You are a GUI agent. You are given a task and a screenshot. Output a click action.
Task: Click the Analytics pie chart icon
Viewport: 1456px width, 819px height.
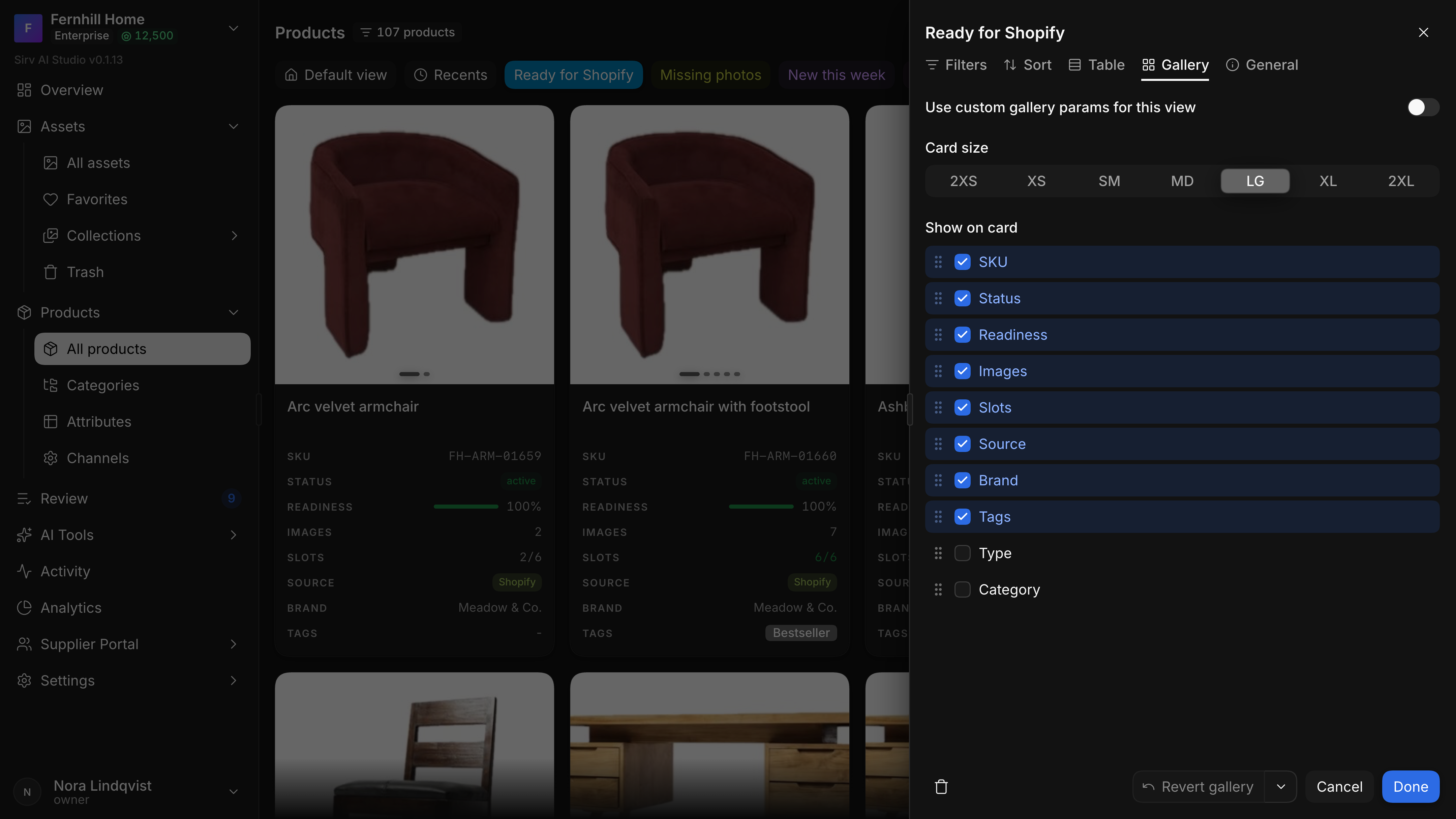[24, 608]
